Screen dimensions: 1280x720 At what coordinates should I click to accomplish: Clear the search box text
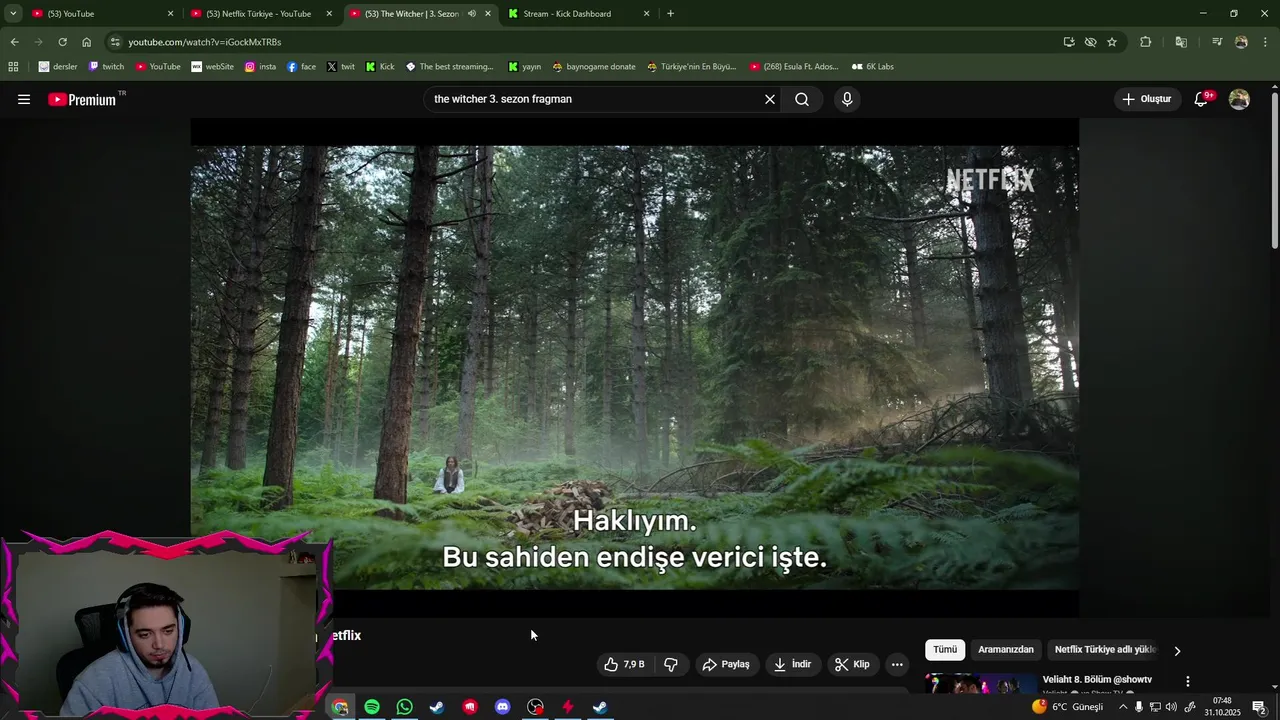(x=770, y=99)
